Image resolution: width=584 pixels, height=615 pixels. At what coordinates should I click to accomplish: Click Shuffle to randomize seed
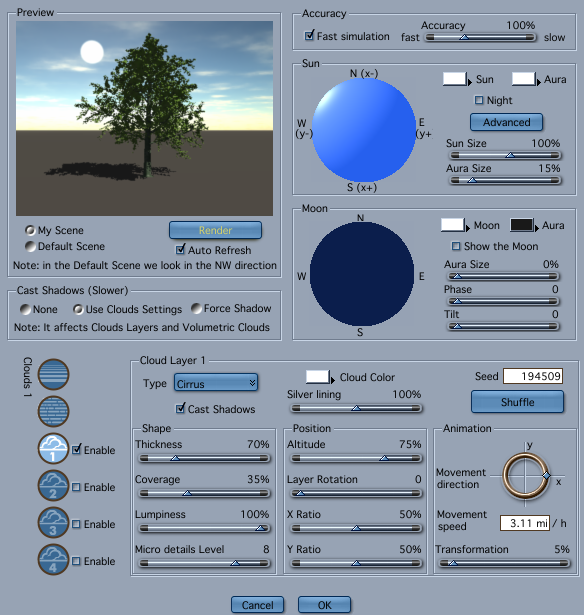click(517, 402)
